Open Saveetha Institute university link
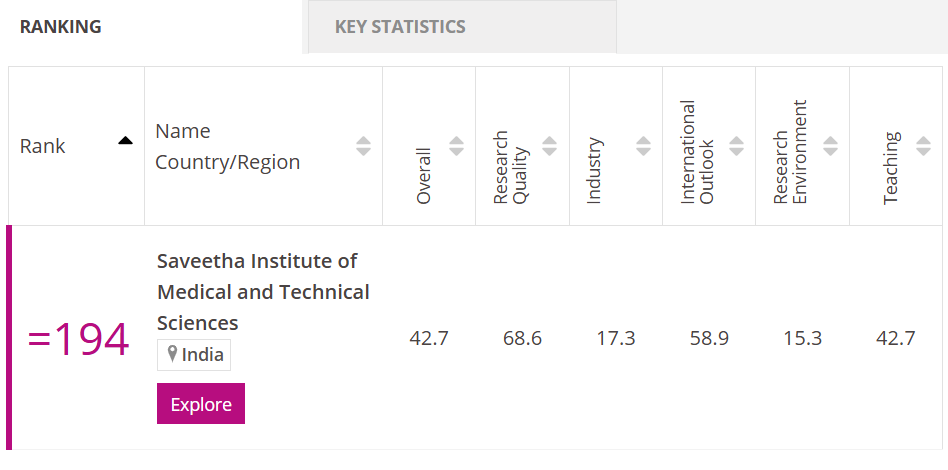The width and height of the screenshot is (948, 470). pos(263,291)
